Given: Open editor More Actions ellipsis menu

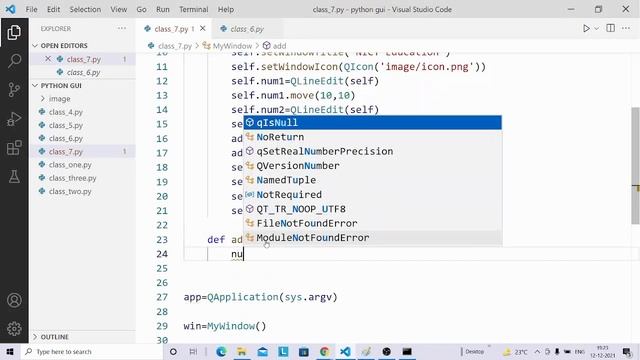Looking at the screenshot, I should point(626,28).
